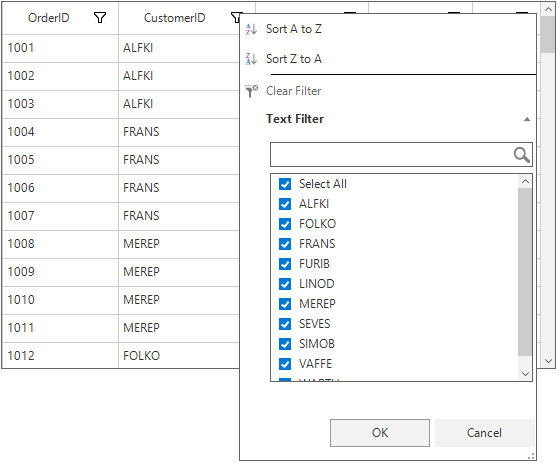This screenshot has height=468, width=560.
Task: Select cell with OrderID 1009
Action: tap(60, 272)
